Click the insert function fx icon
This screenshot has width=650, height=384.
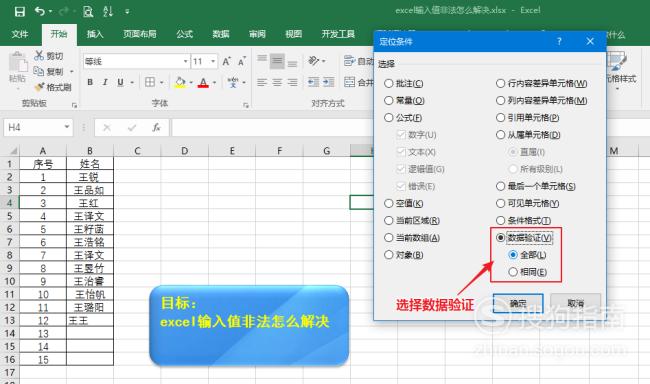156,128
